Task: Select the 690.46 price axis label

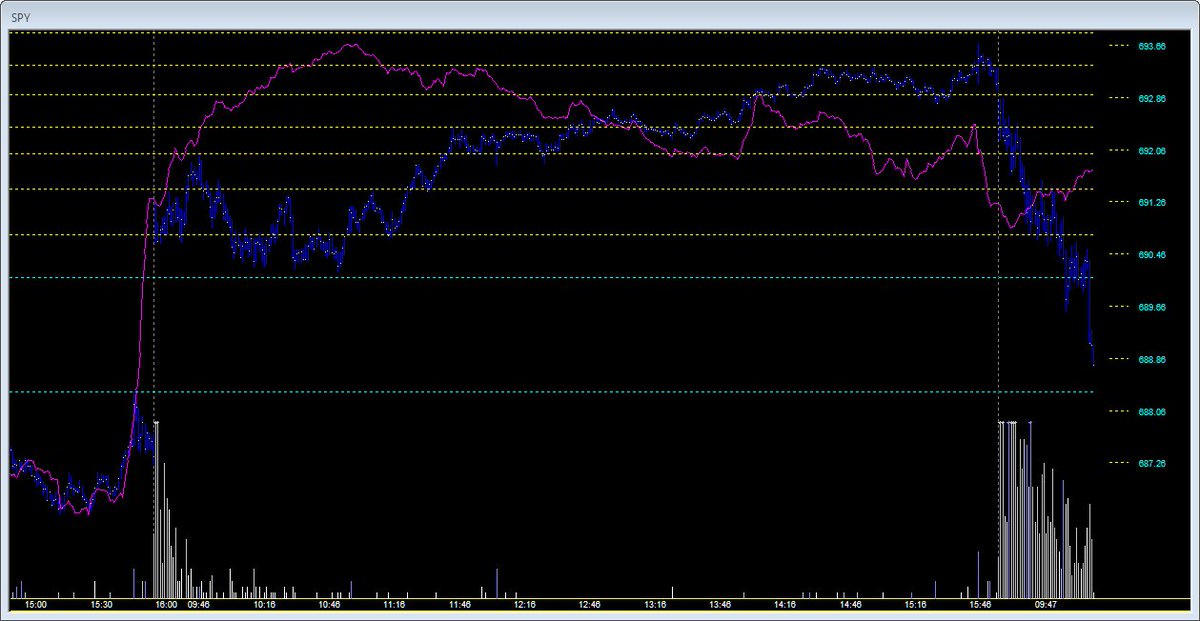Action: pyautogui.click(x=1152, y=255)
